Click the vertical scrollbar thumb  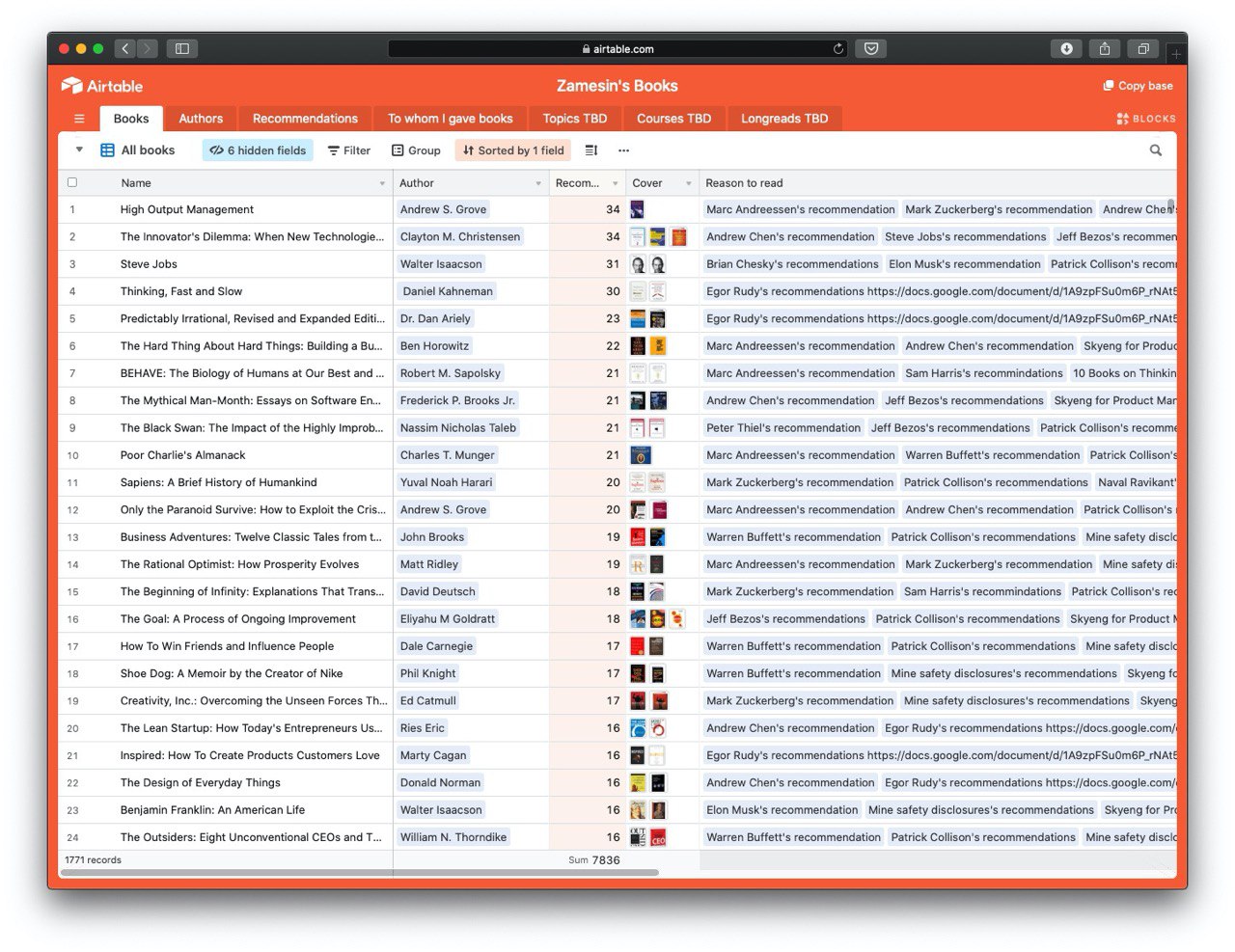point(1171,205)
